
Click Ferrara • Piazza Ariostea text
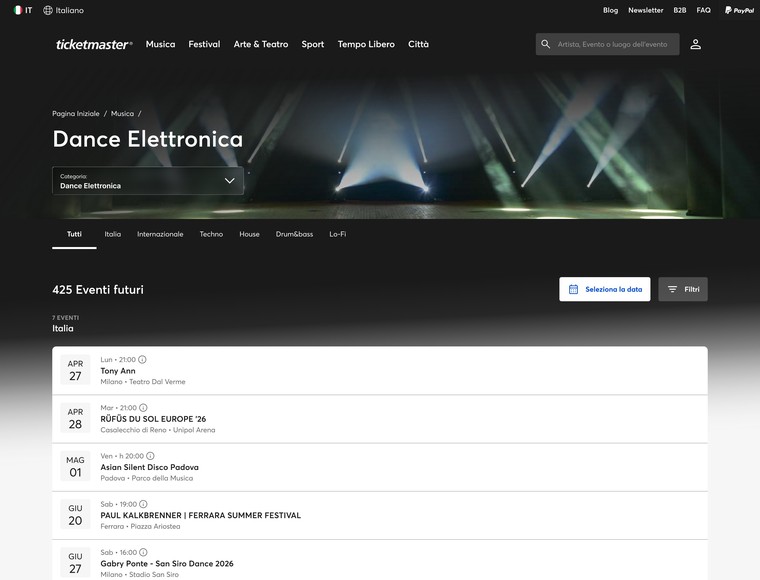pyautogui.click(x=140, y=526)
